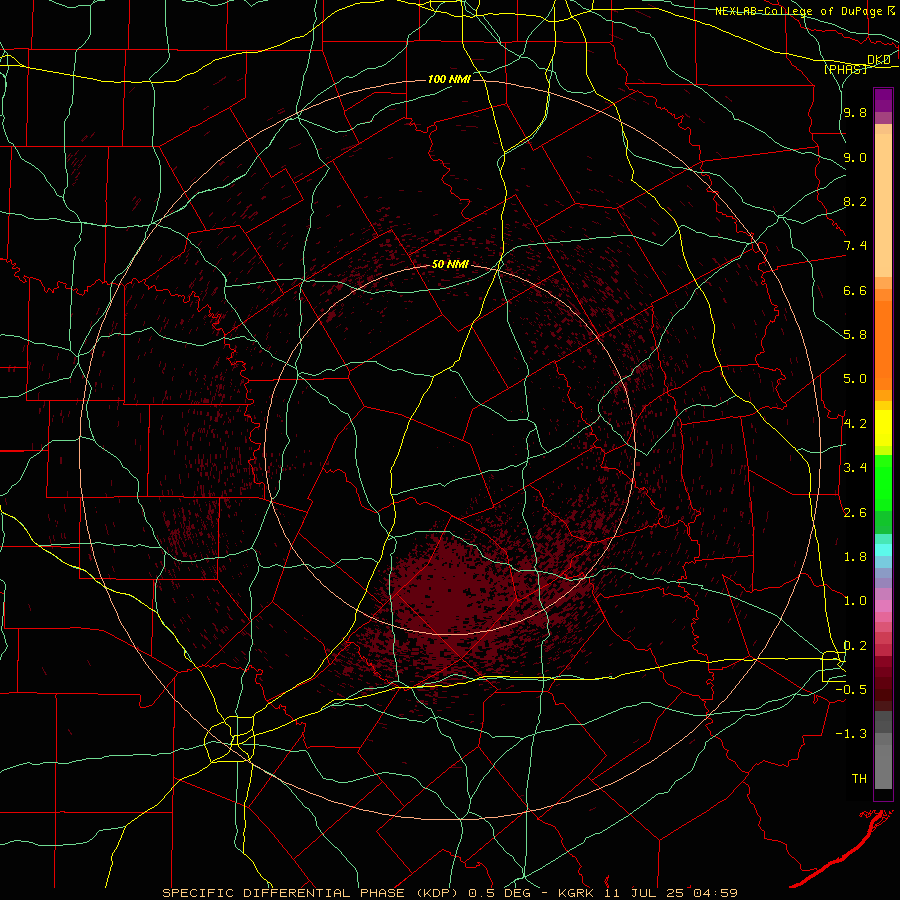Click the '100 NMI' range ring label

[449, 79]
